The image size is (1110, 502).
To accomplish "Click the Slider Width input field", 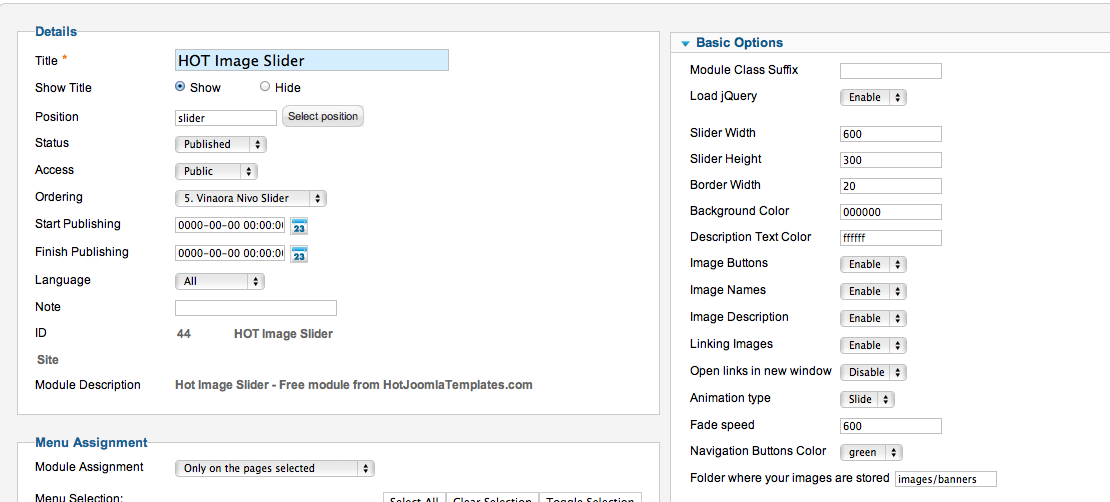I will click(x=891, y=134).
